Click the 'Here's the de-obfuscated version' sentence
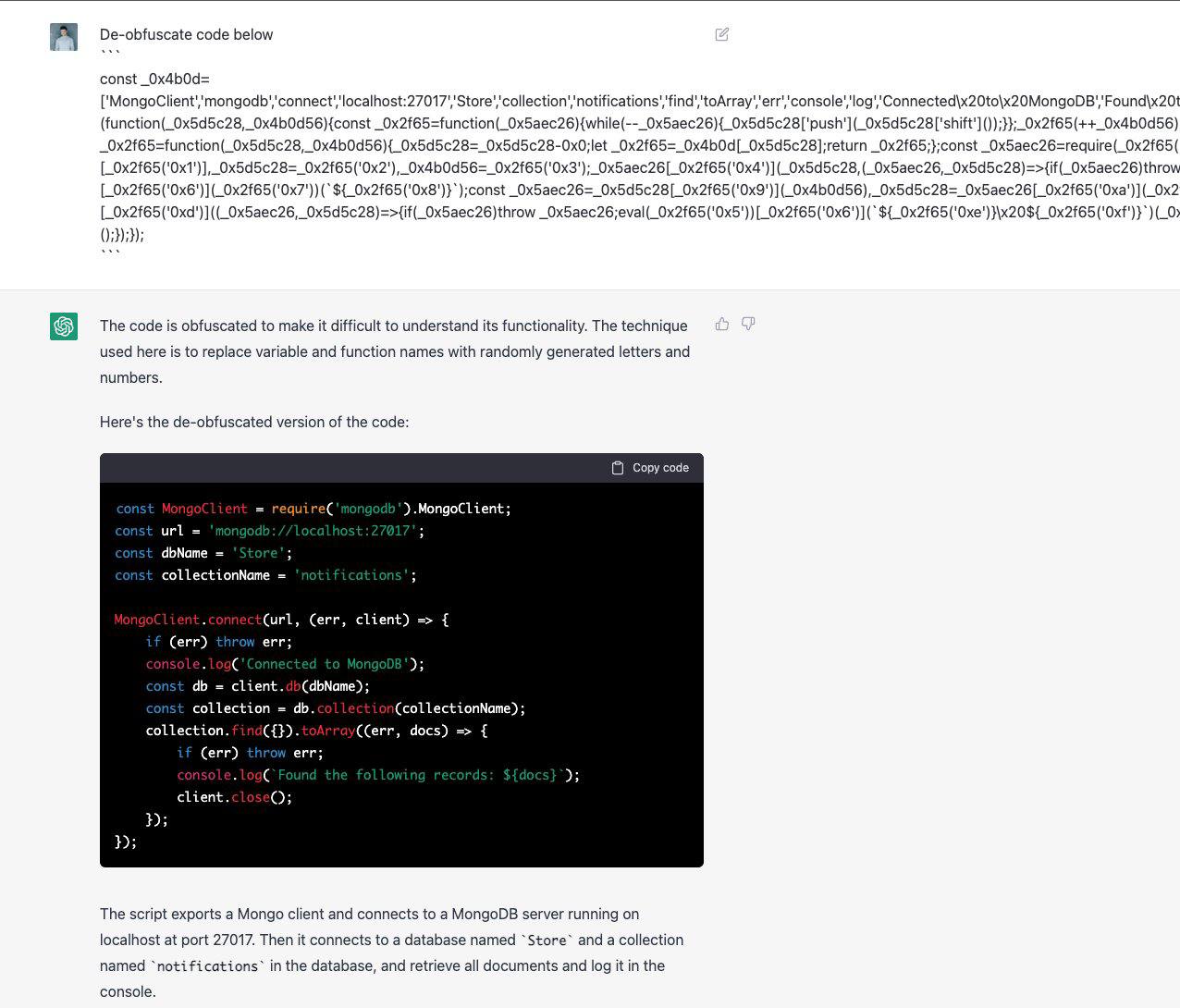Image resolution: width=1180 pixels, height=1008 pixels. [254, 422]
